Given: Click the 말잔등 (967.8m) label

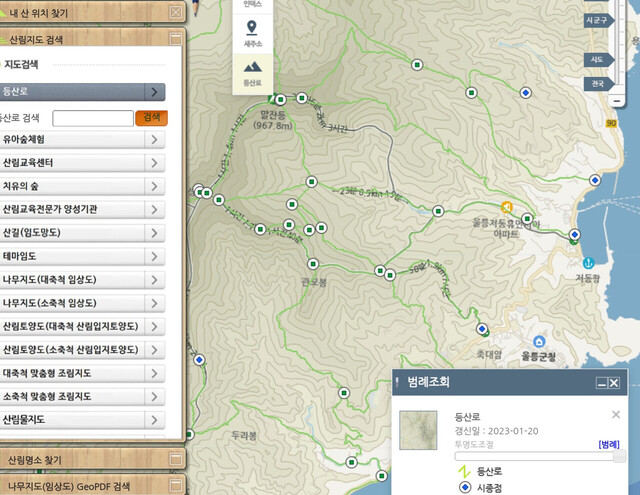Looking at the screenshot, I should 273,120.
